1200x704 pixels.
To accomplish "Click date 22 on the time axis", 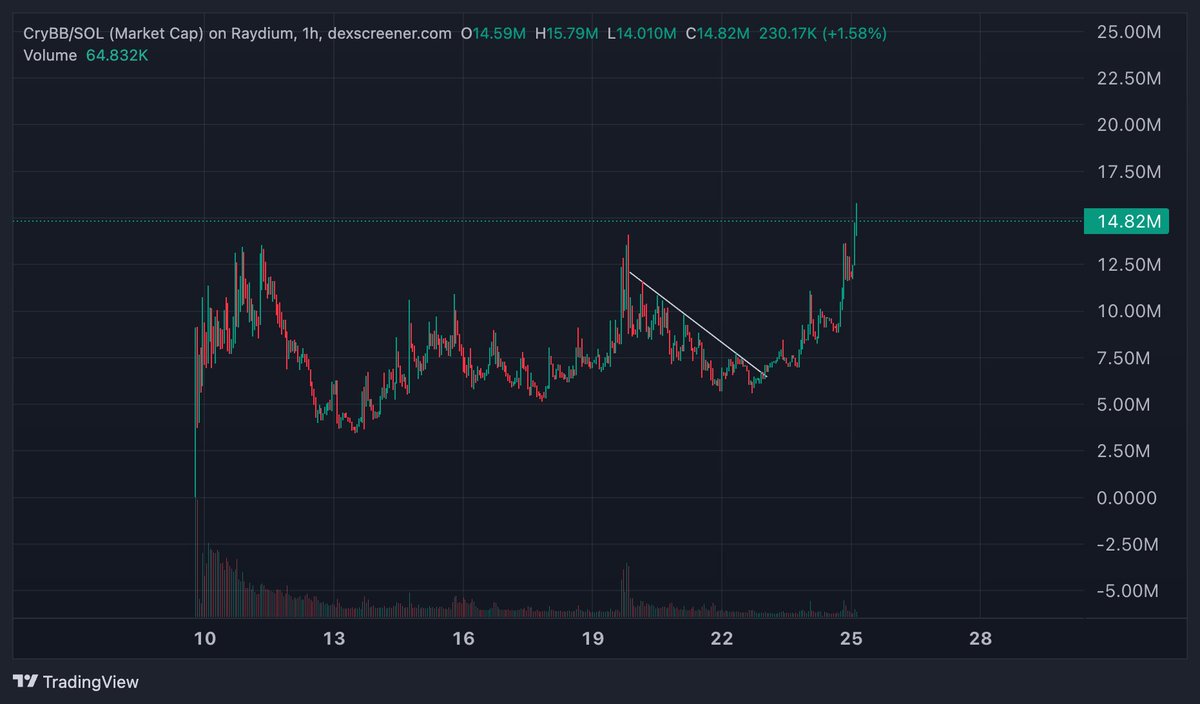I will [722, 638].
